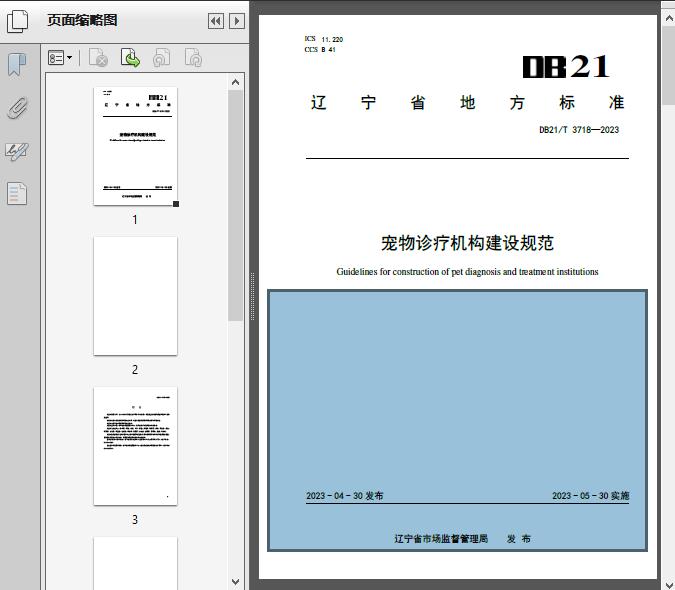675x590 pixels.
Task: Select page 1 thumbnail
Action: point(135,146)
